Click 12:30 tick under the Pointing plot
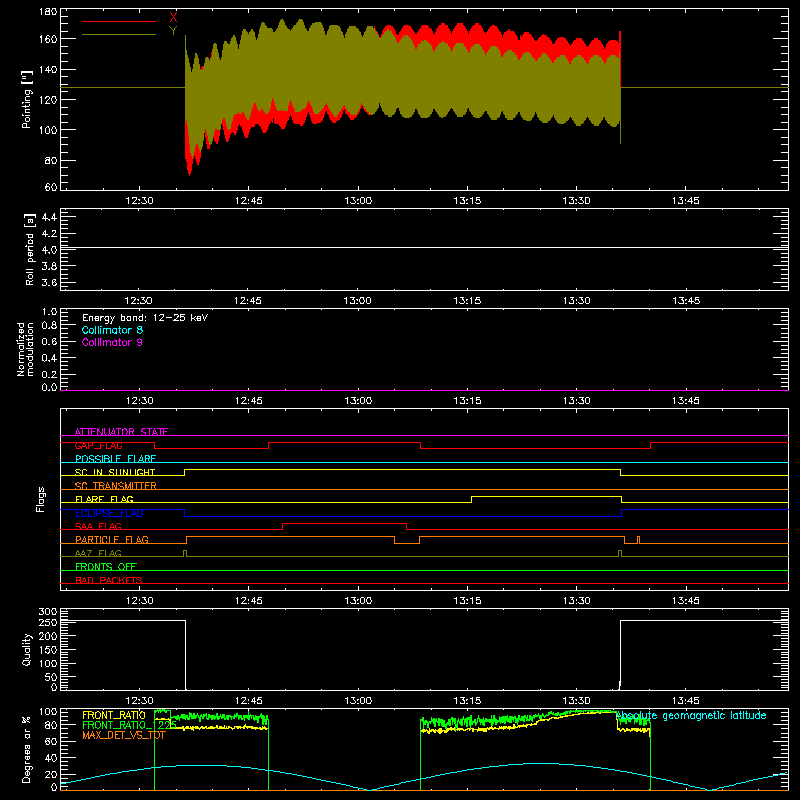Image resolution: width=800 pixels, height=800 pixels. (139, 201)
